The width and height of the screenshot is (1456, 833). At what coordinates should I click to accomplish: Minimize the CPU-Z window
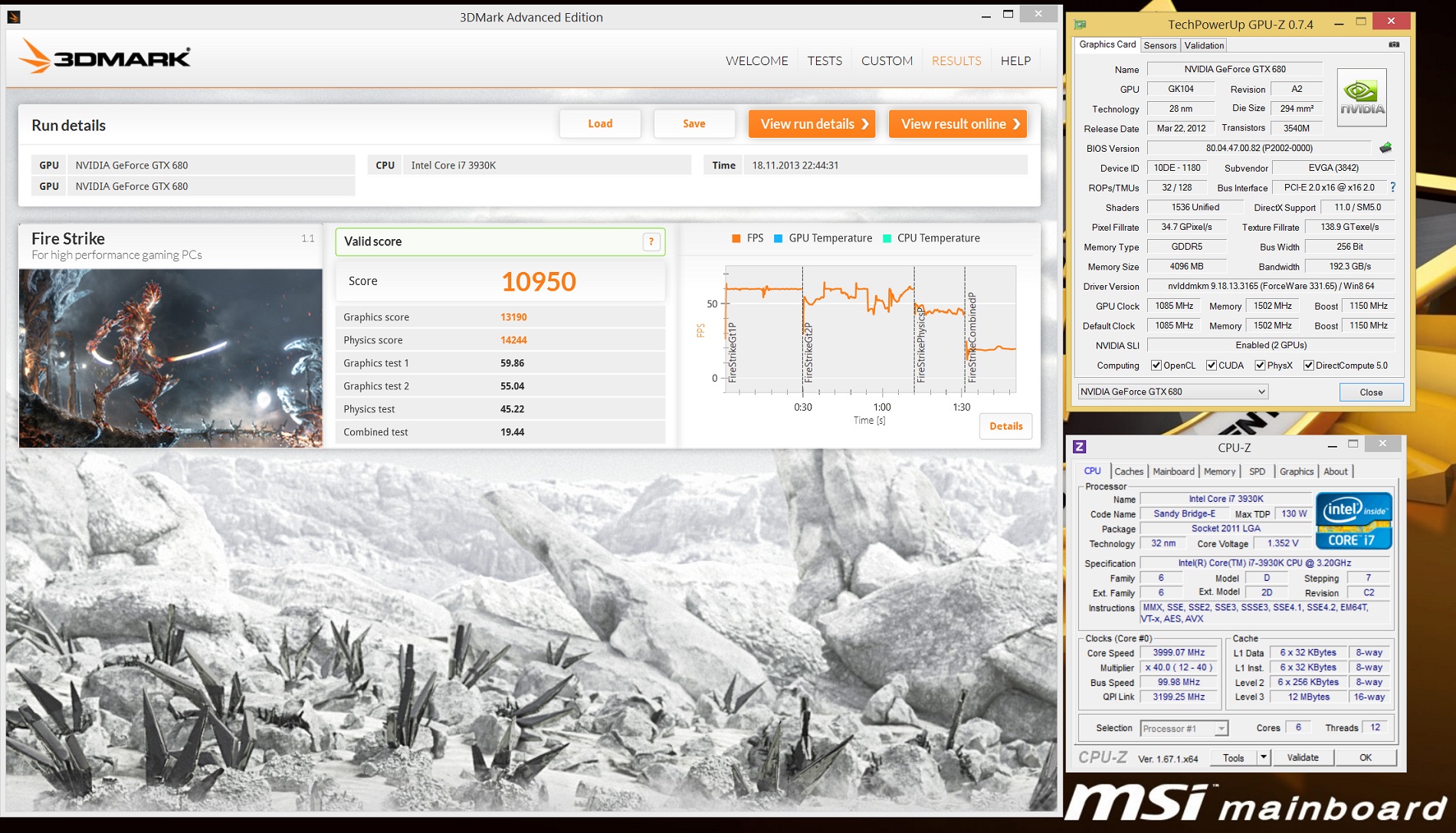coord(1332,445)
